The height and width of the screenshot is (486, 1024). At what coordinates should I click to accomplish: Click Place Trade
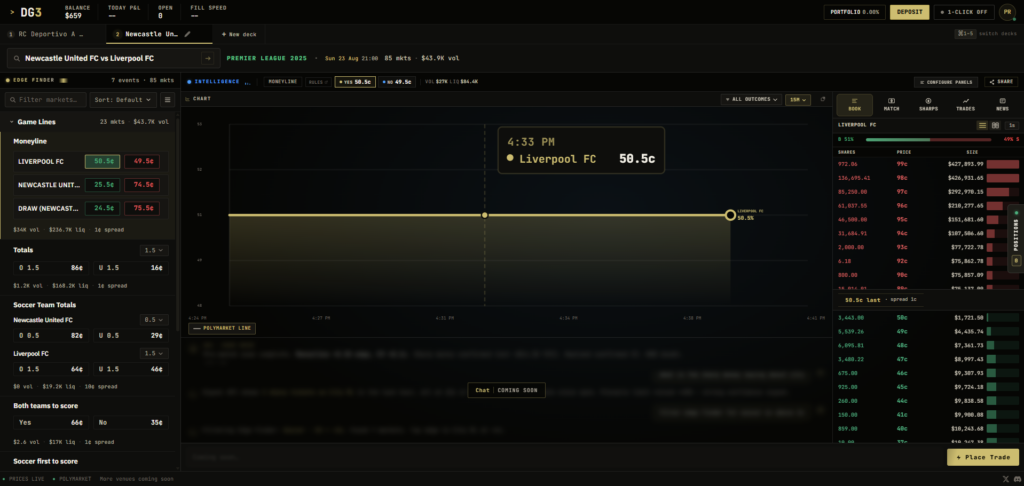point(983,457)
